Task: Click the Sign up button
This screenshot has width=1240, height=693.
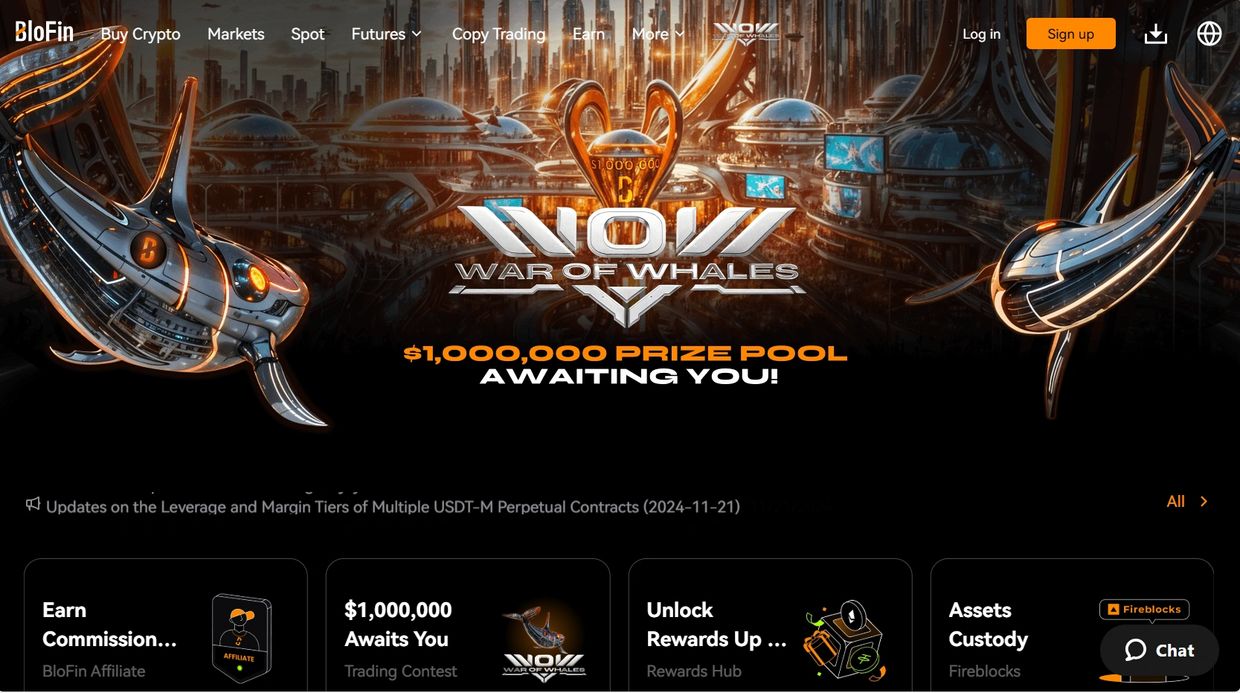Action: pyautogui.click(x=1071, y=34)
